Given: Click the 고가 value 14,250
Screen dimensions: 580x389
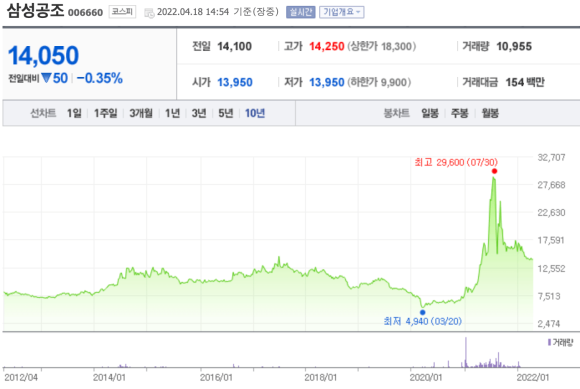Looking at the screenshot, I should pyautogui.click(x=327, y=47).
